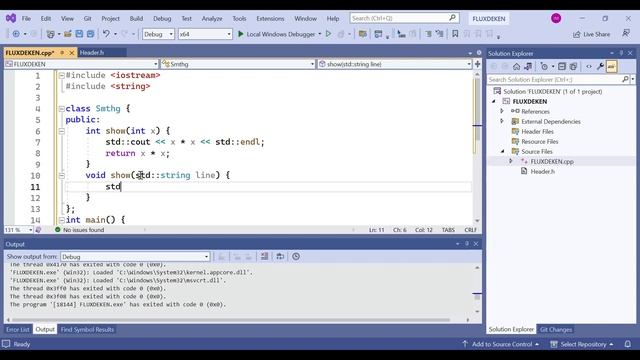Viewport: 640px width, 360px height.
Task: Click the editor settings gear above scrollbar
Action: [479, 53]
